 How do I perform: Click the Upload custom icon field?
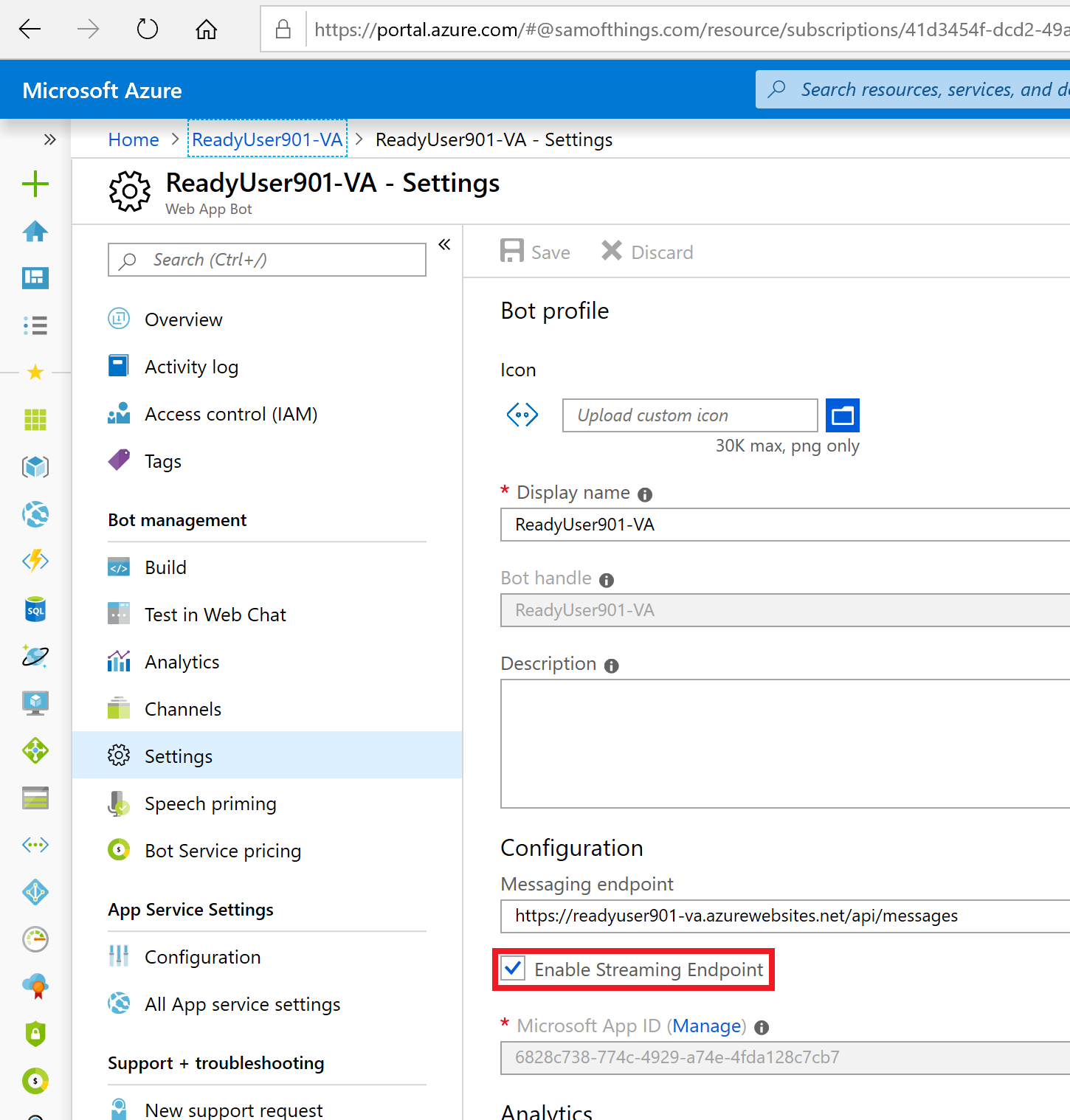[x=690, y=415]
